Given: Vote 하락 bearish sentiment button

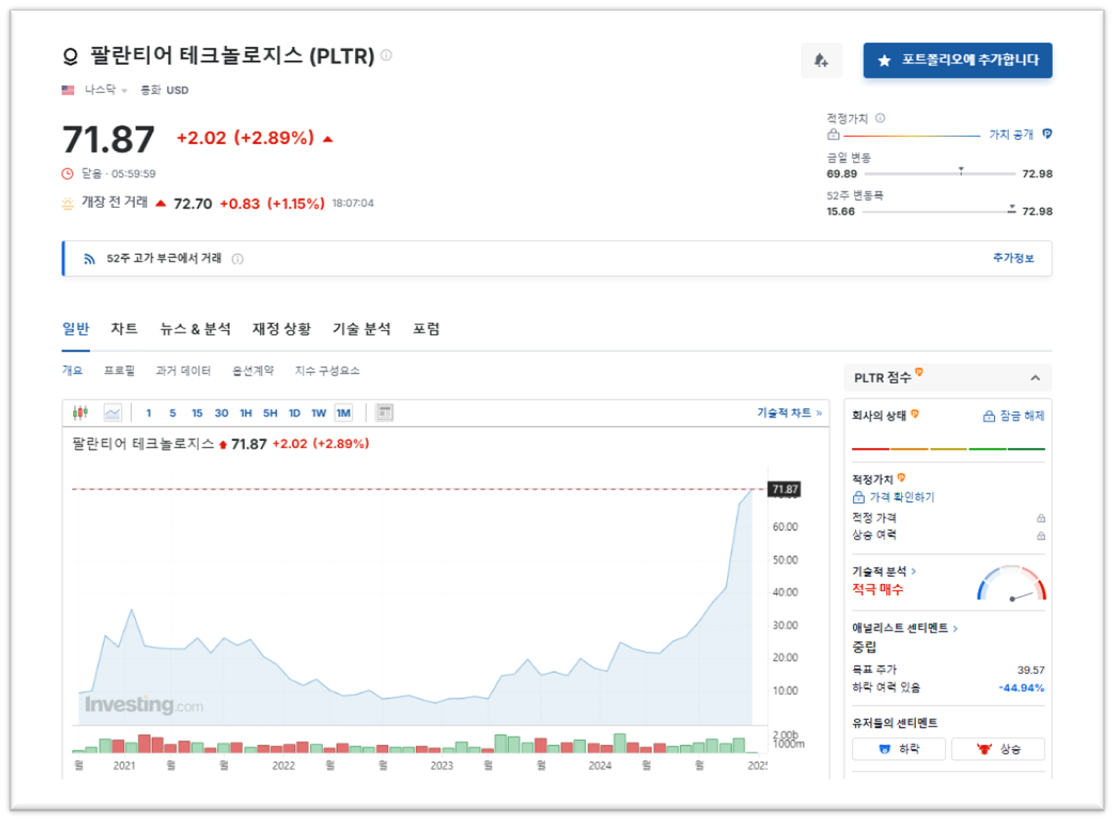Looking at the screenshot, I should (x=899, y=749).
